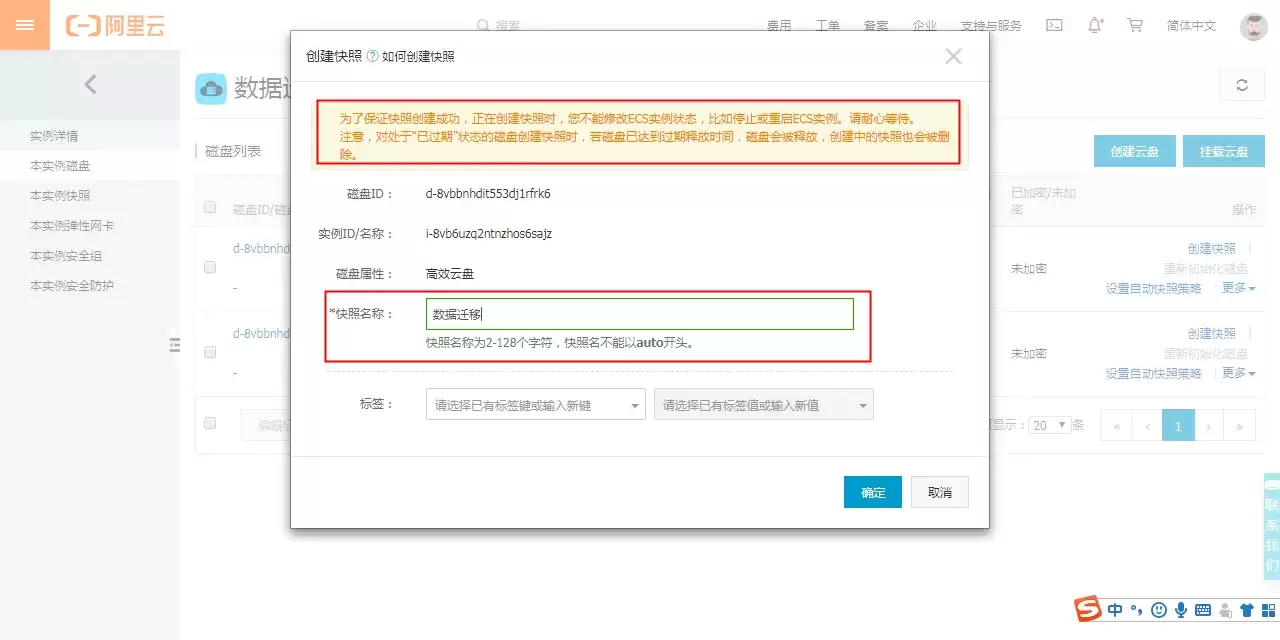Image resolution: width=1280 pixels, height=640 pixels.
Task: Click the help question mark icon
Action: tap(373, 56)
